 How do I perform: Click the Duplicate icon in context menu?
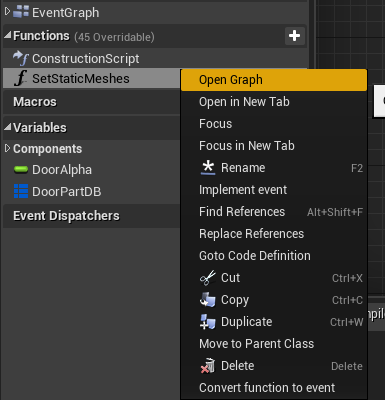point(208,322)
